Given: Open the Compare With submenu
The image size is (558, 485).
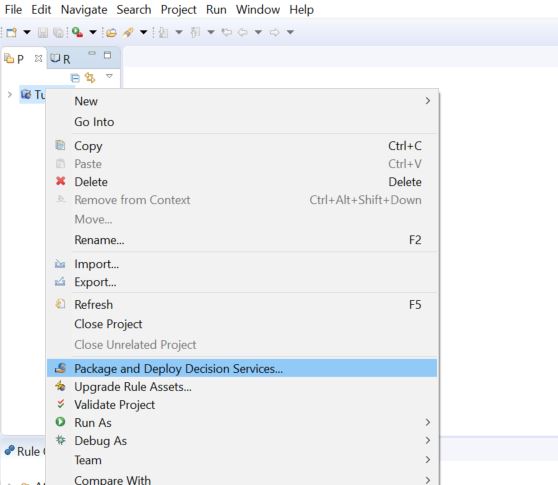Looking at the screenshot, I should 242,479.
